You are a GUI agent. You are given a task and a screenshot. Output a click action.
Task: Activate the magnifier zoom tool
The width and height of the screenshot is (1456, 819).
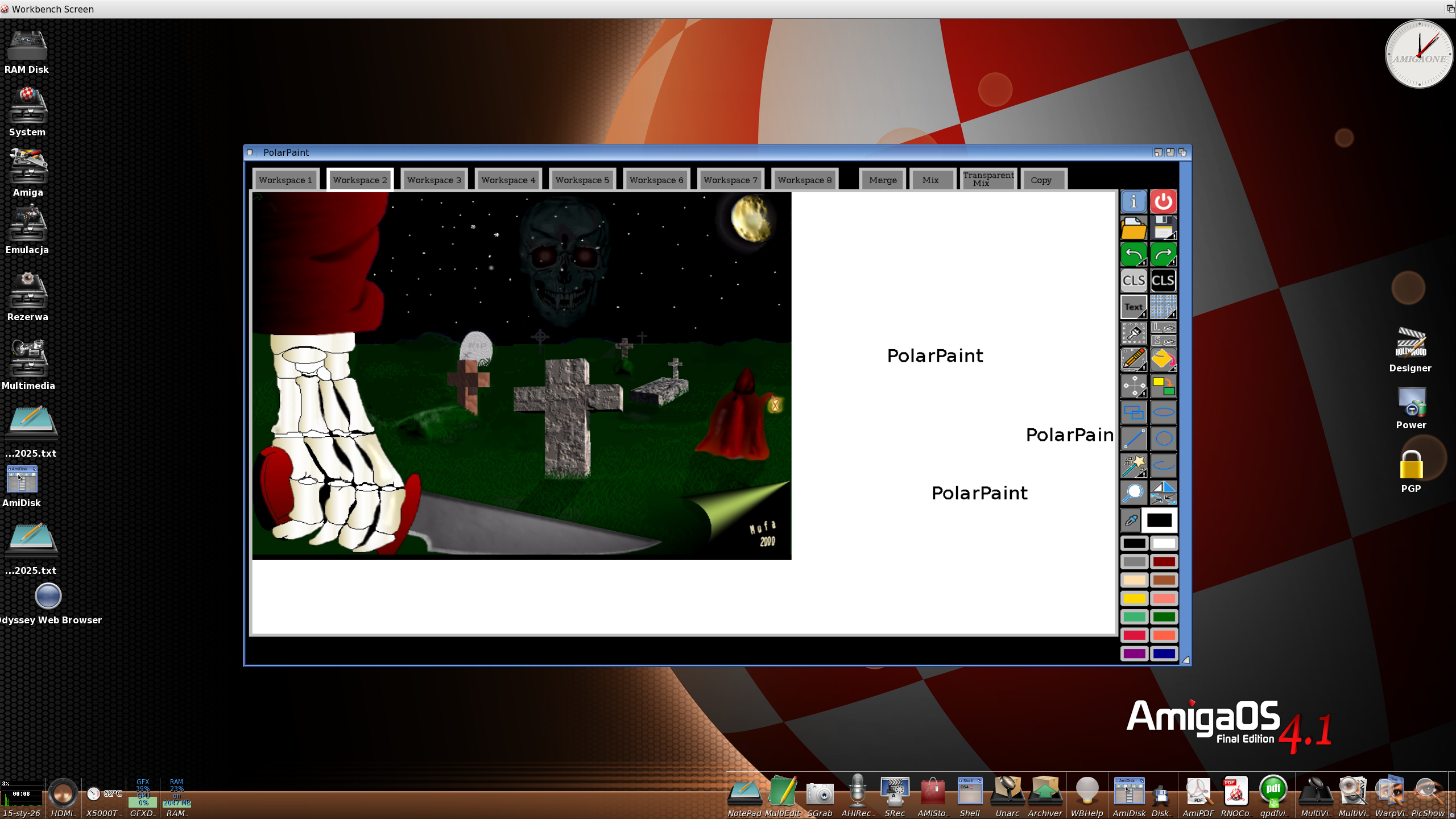1133,493
